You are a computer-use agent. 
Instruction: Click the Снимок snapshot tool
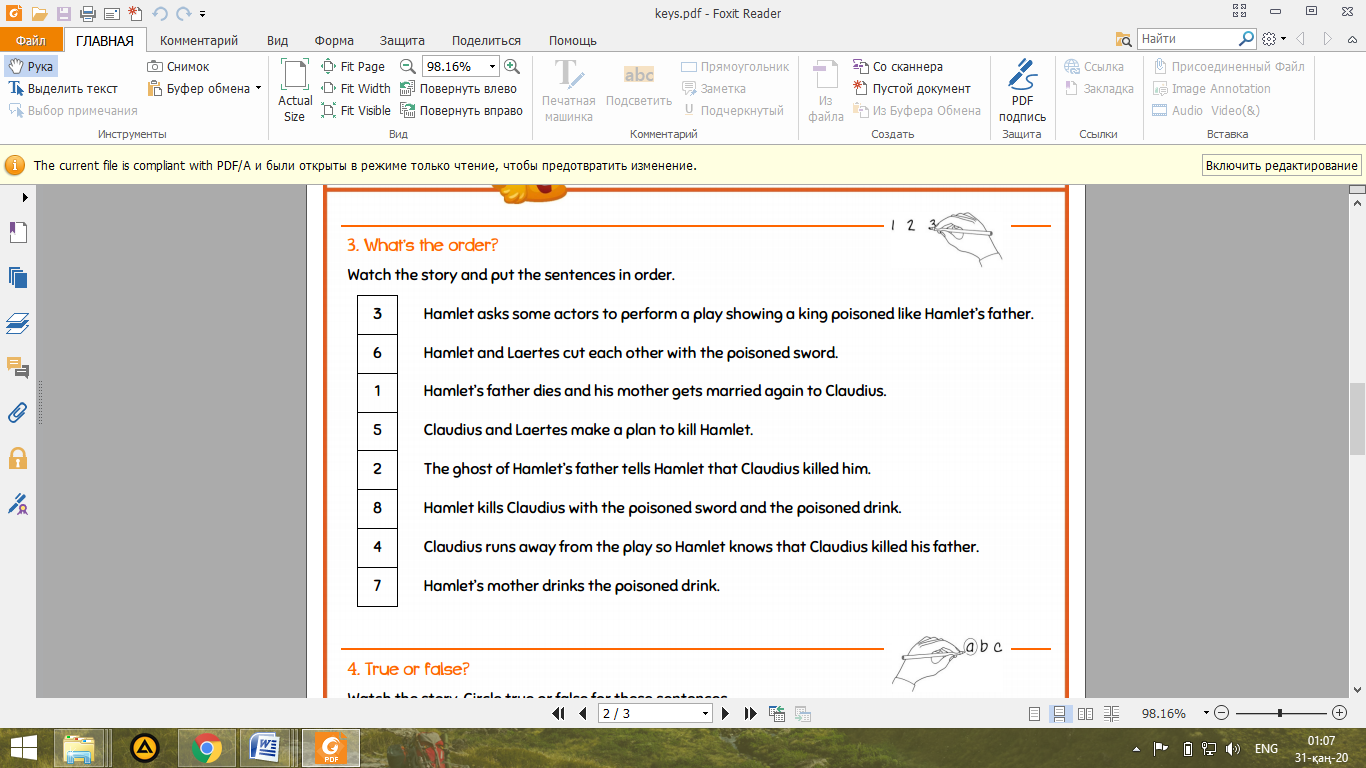(178, 66)
